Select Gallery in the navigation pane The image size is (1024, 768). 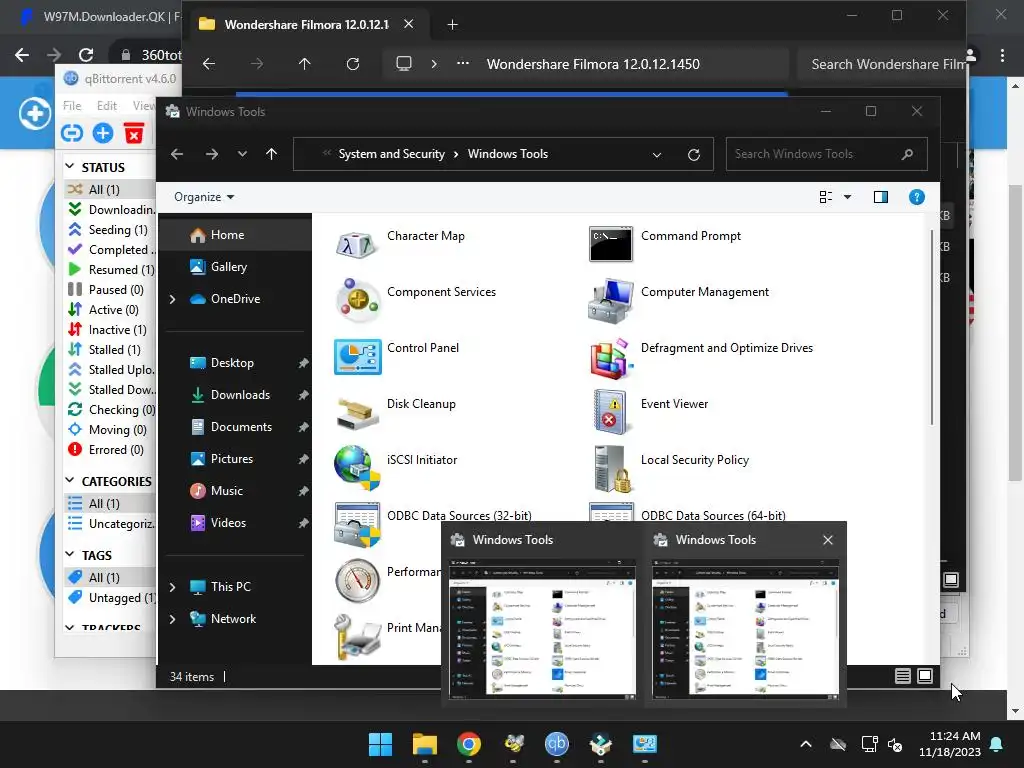click(x=234, y=266)
